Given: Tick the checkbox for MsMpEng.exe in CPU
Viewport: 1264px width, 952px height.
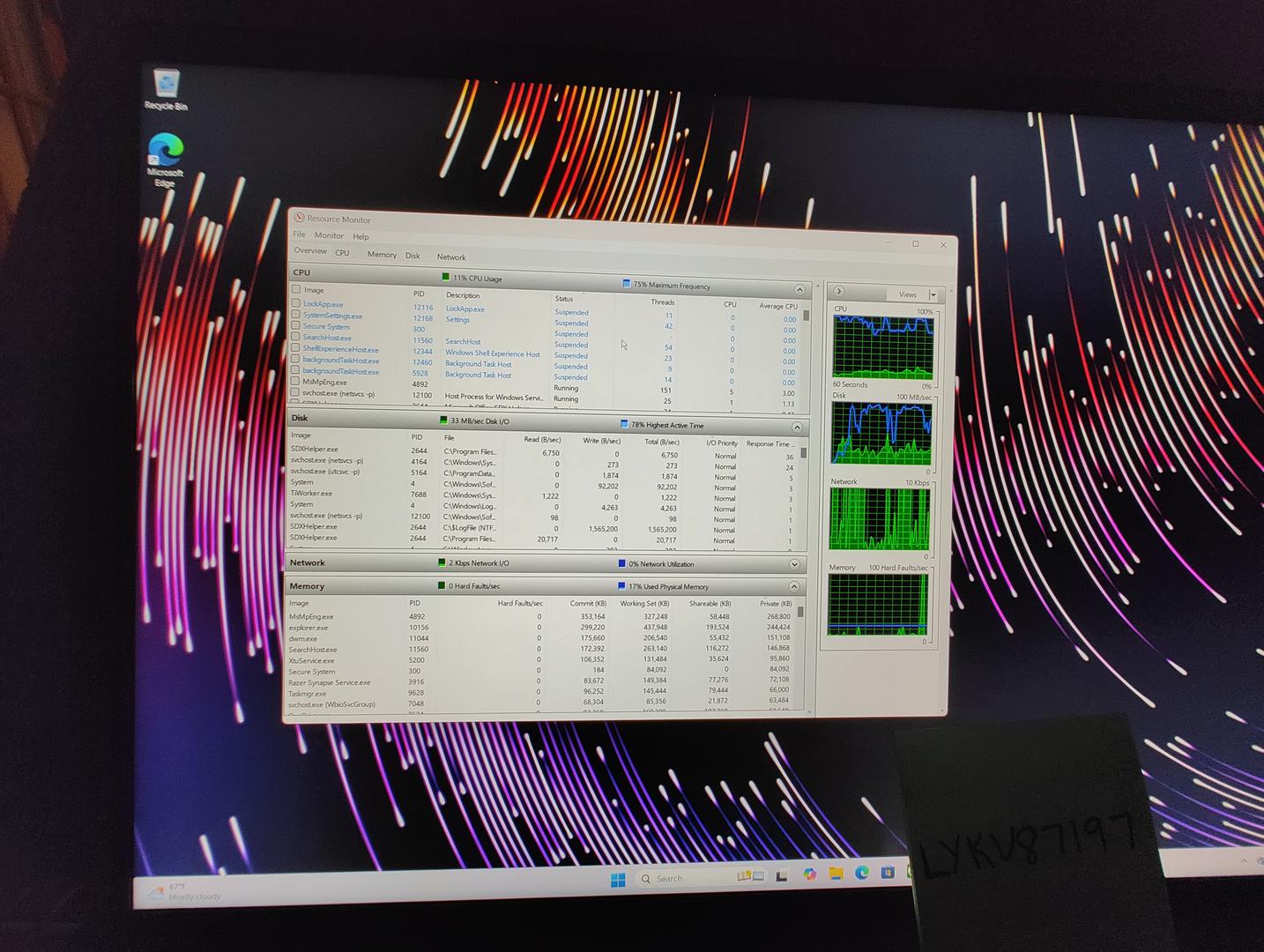Looking at the screenshot, I should point(296,382).
